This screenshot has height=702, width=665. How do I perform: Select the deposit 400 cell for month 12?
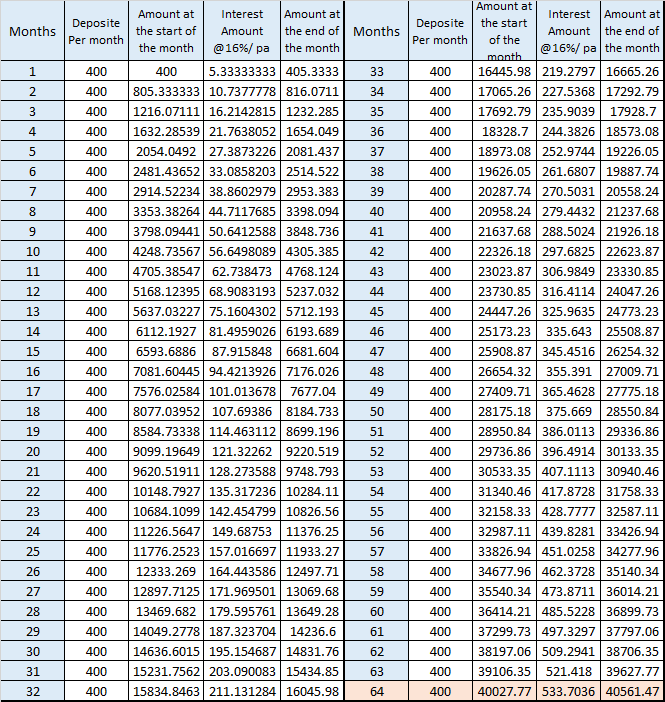pyautogui.click(x=96, y=291)
